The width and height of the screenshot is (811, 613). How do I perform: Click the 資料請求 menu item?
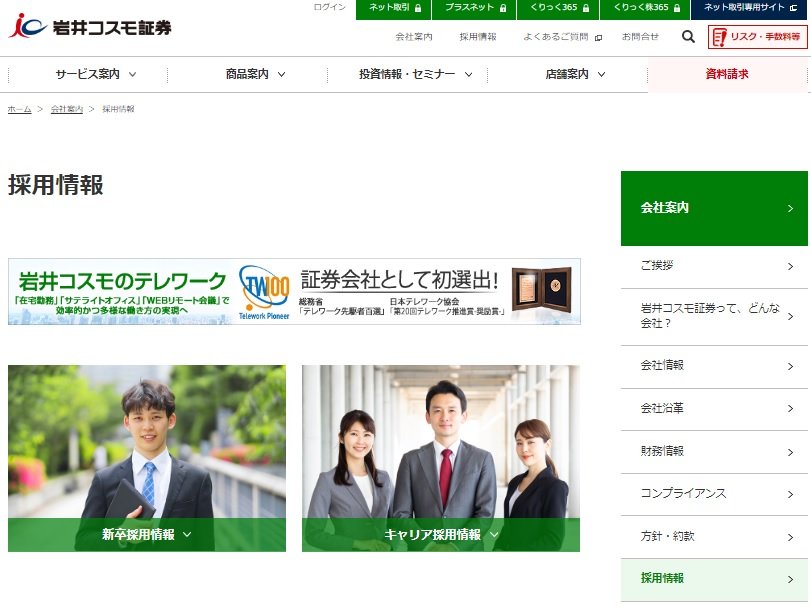pos(727,74)
